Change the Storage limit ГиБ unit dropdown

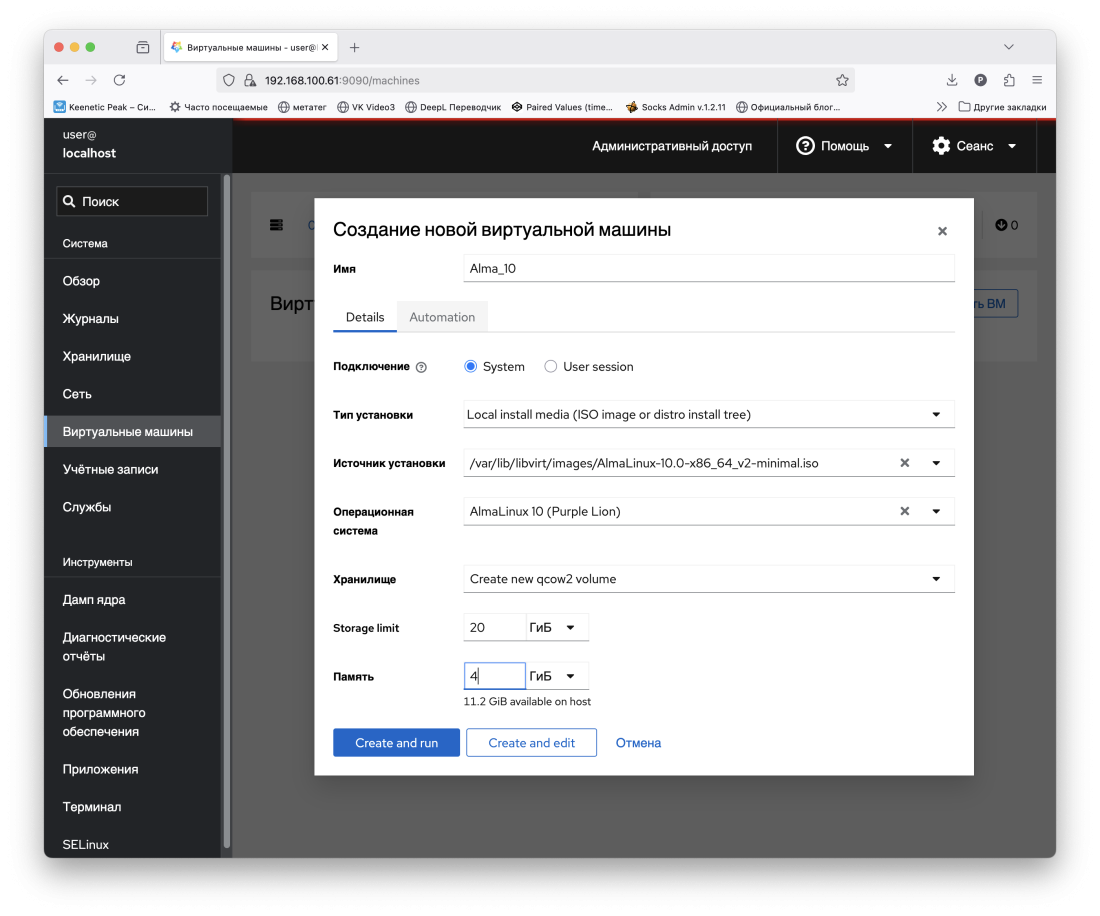[556, 628]
